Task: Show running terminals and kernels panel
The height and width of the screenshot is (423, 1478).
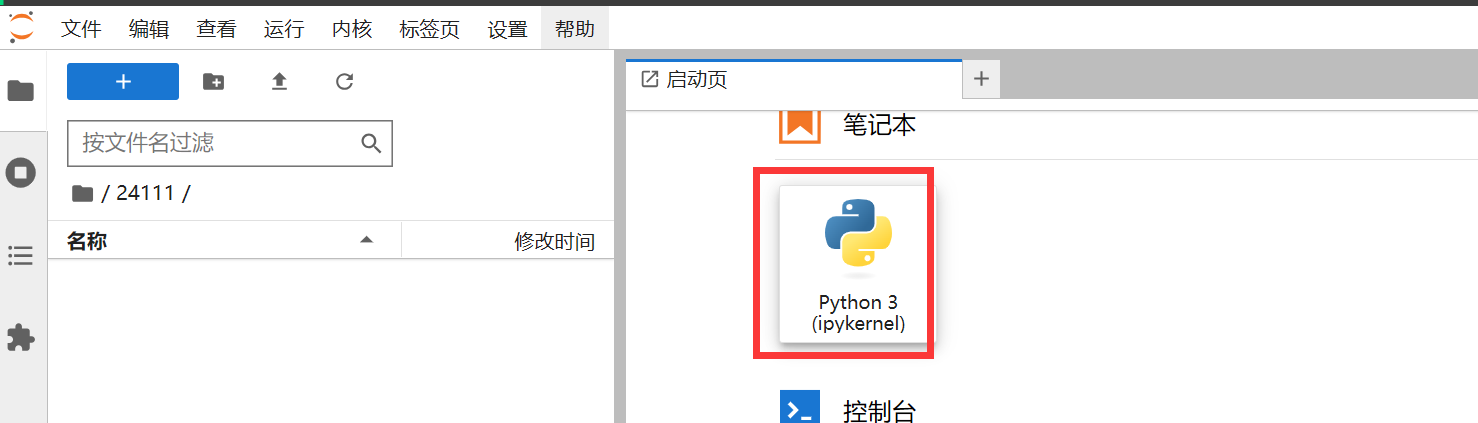Action: (21, 173)
